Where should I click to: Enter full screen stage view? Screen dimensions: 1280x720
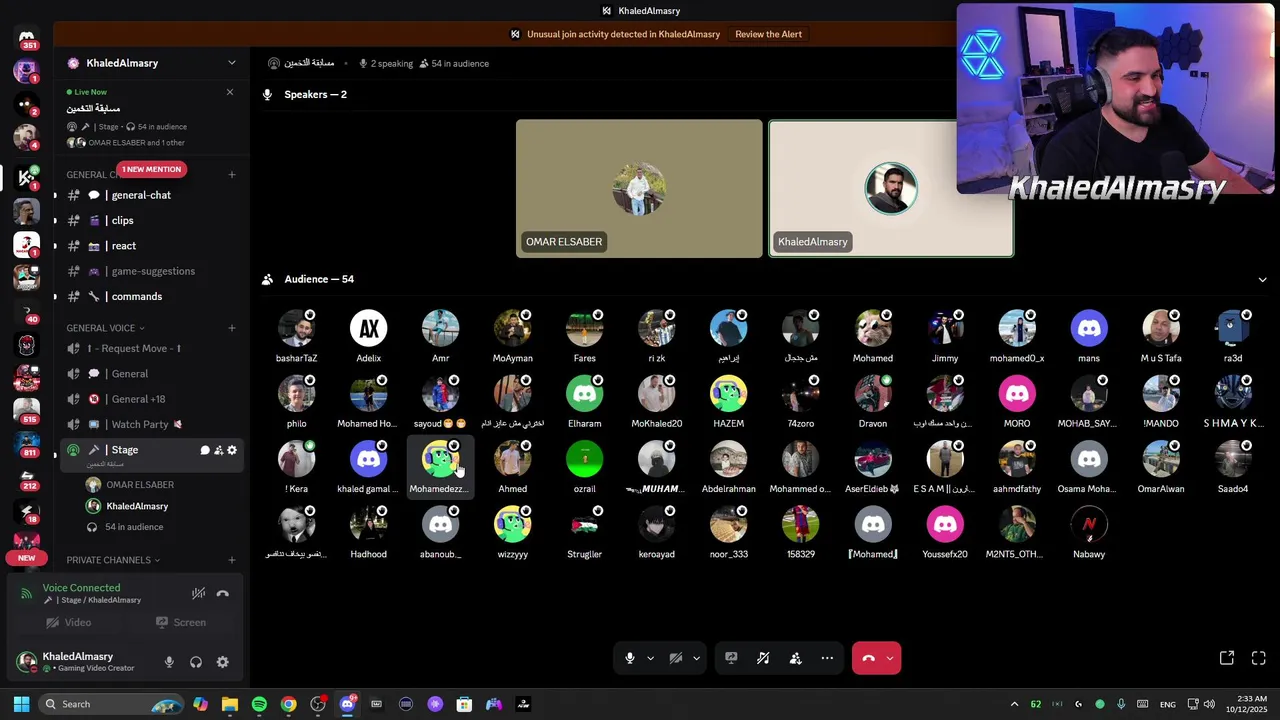click(1259, 658)
